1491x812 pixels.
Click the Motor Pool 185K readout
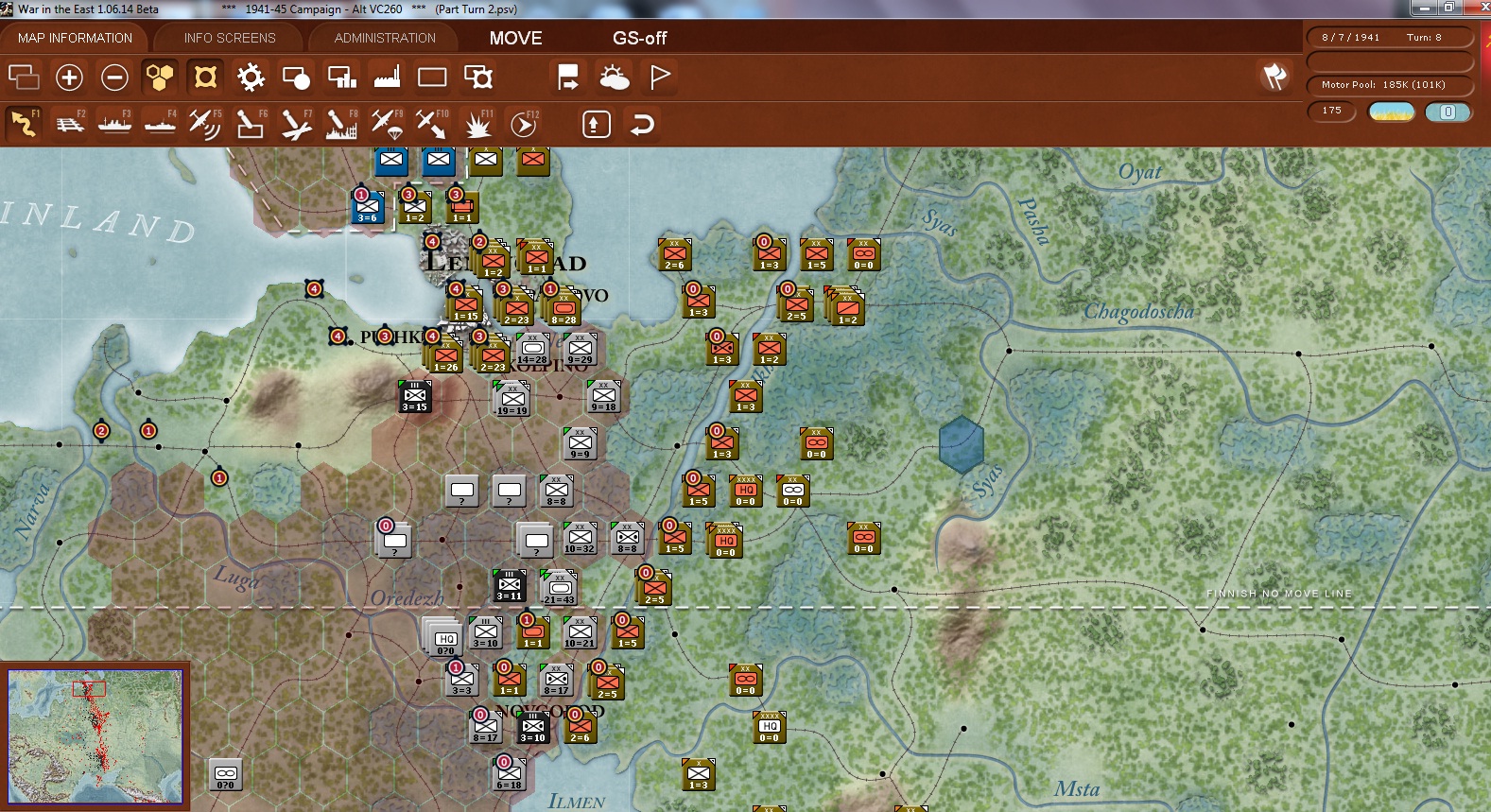click(x=1389, y=85)
